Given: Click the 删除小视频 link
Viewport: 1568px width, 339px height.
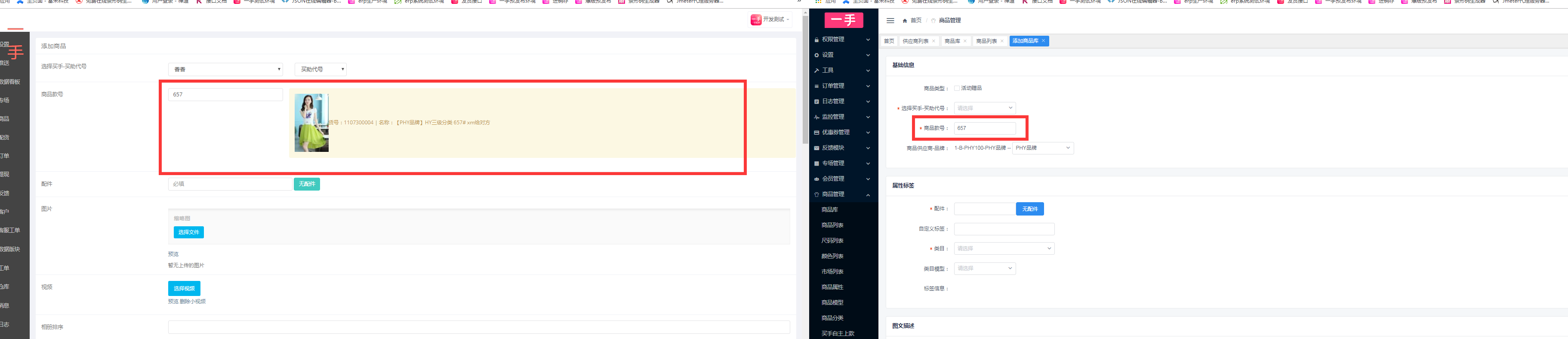Looking at the screenshot, I should pos(192,302).
